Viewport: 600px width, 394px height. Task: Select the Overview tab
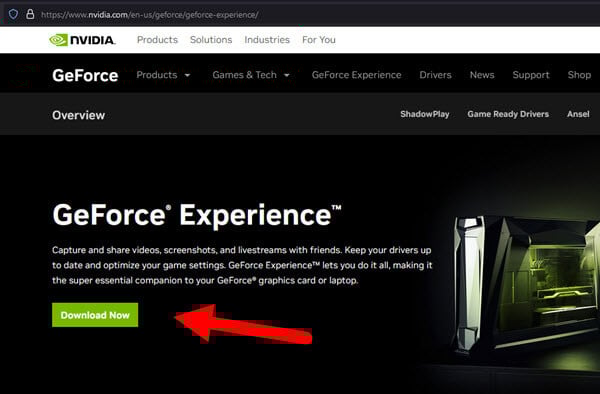click(x=78, y=115)
